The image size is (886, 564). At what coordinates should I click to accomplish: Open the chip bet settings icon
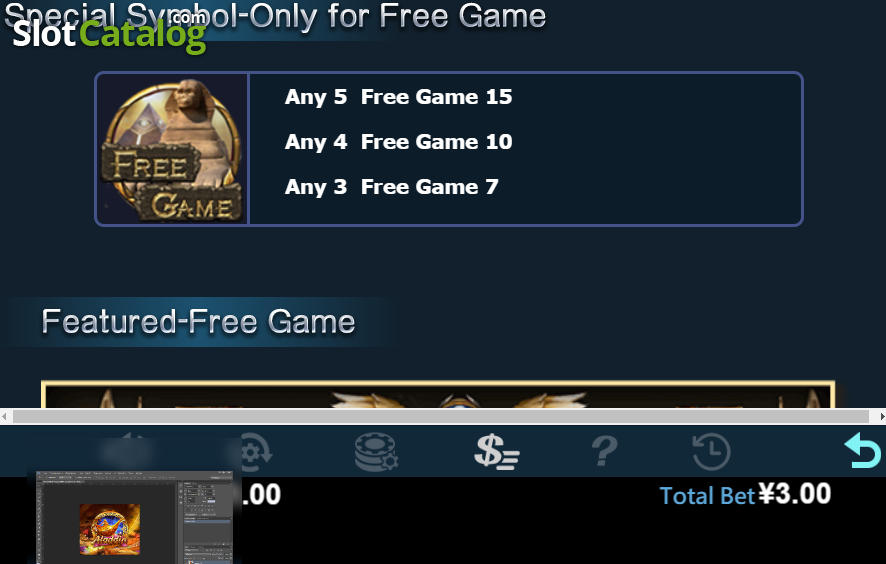376,452
